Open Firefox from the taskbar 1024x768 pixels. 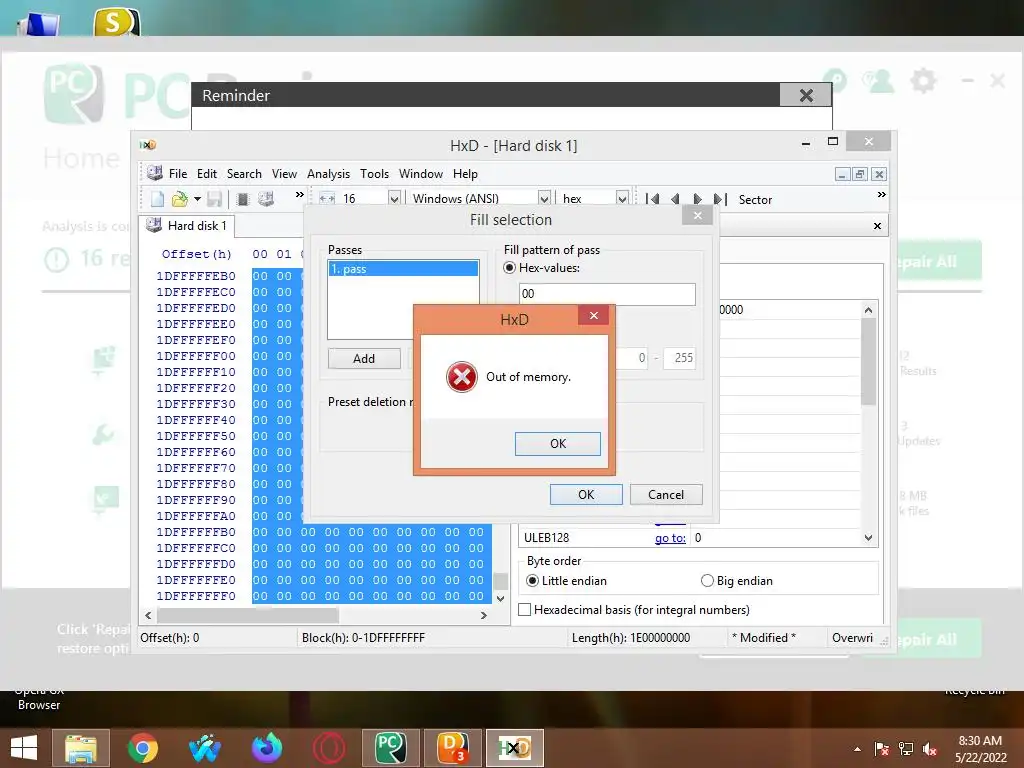click(267, 748)
